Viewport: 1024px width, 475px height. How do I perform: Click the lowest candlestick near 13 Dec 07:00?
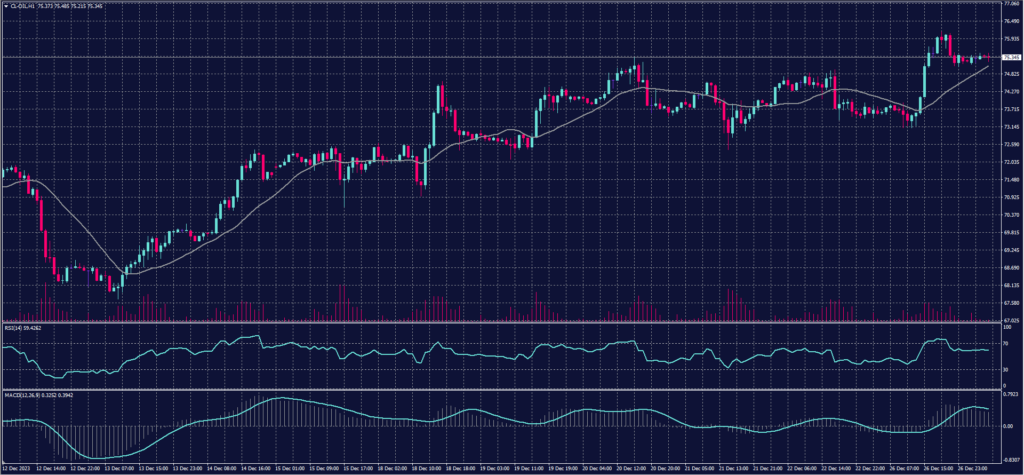(x=118, y=287)
